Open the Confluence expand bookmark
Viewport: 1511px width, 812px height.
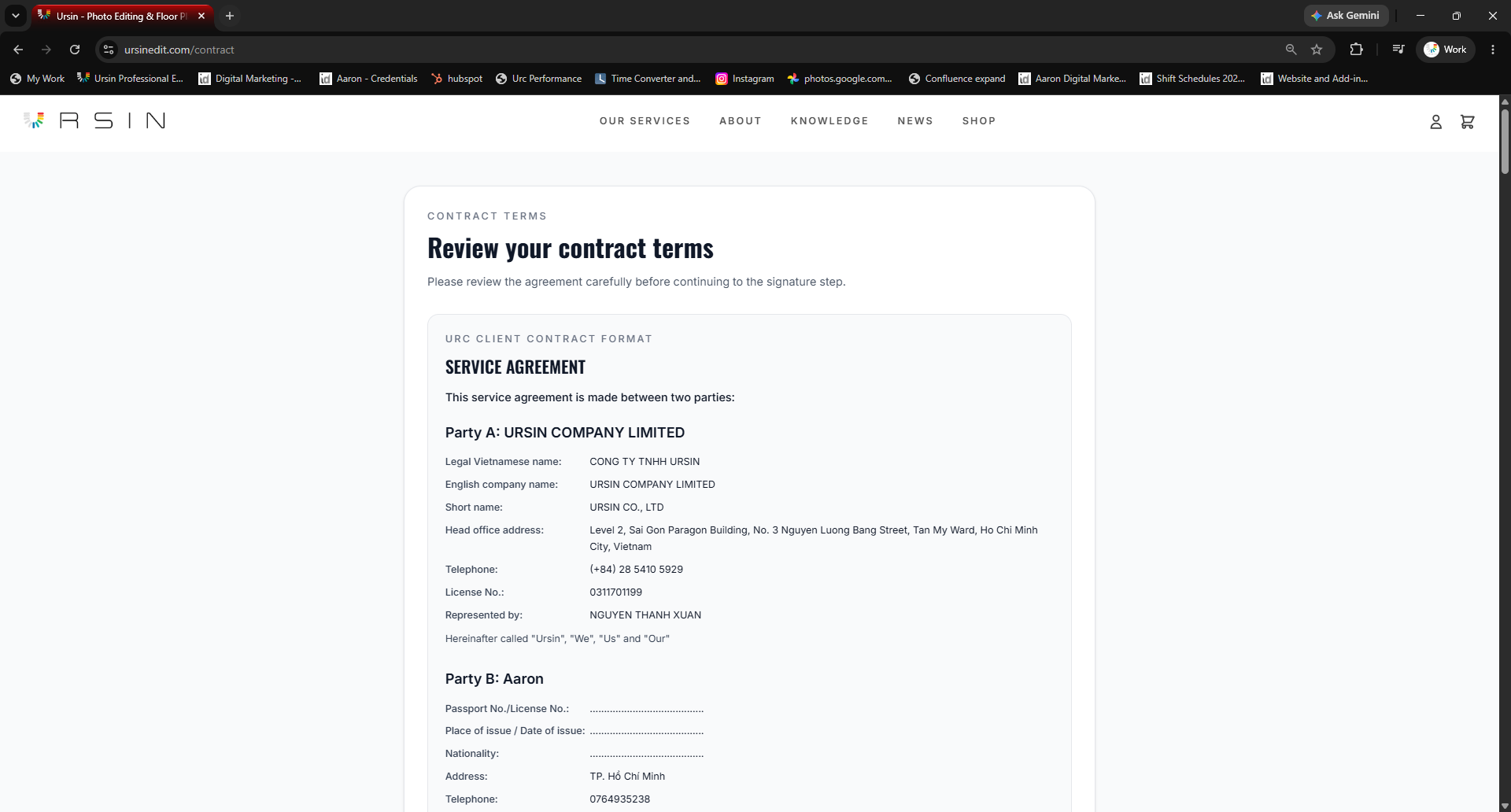click(x=957, y=79)
